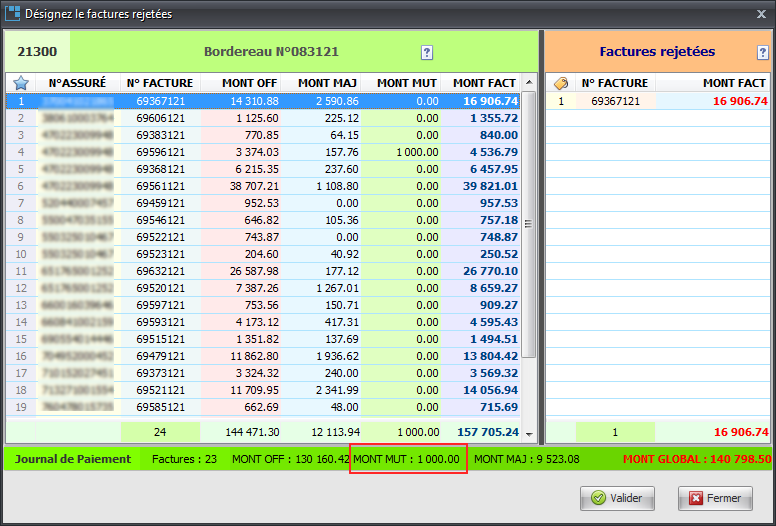Click the window icon in the title bar
The width and height of the screenshot is (776, 526).
[13, 13]
